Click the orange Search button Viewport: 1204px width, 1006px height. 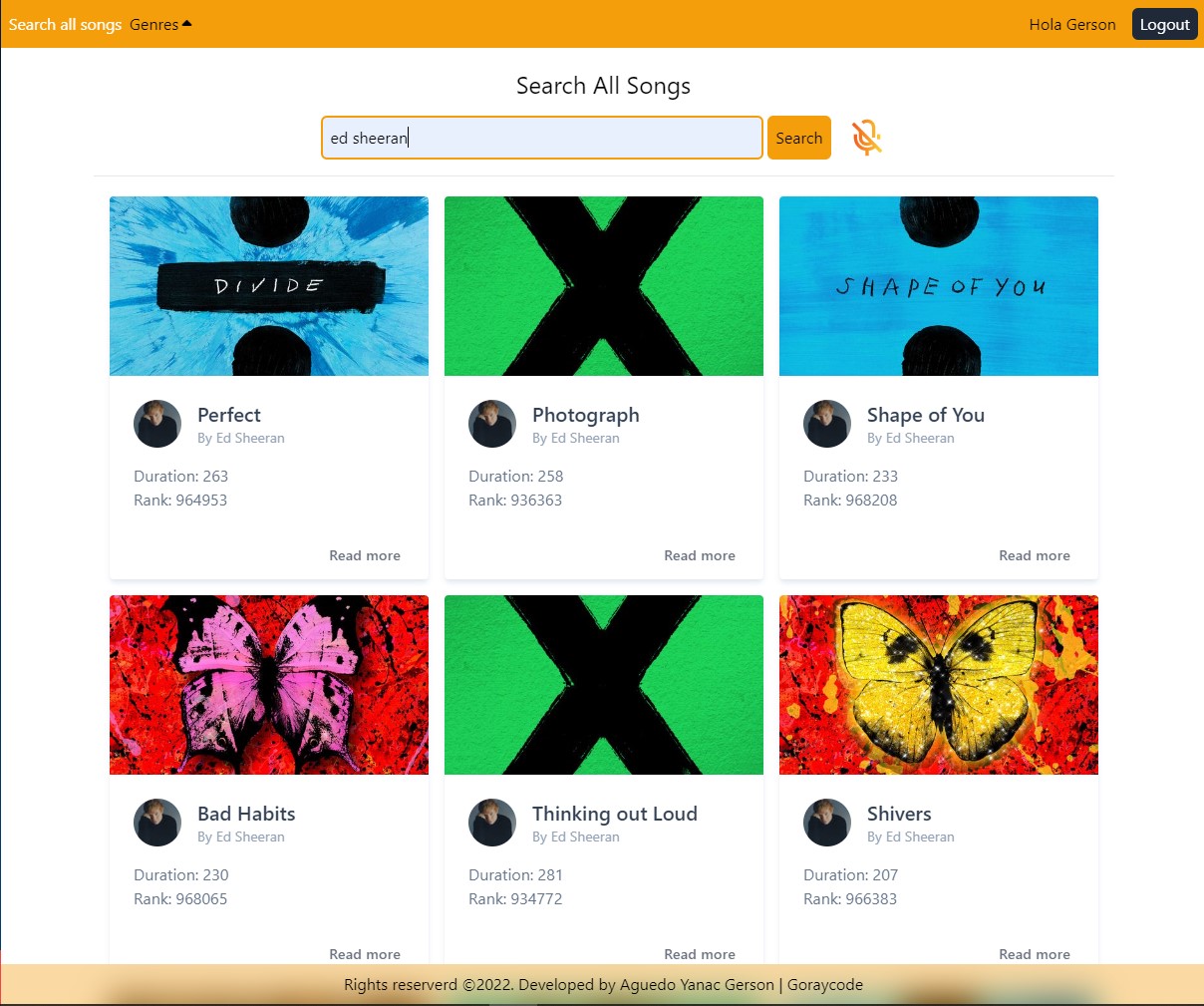point(799,138)
